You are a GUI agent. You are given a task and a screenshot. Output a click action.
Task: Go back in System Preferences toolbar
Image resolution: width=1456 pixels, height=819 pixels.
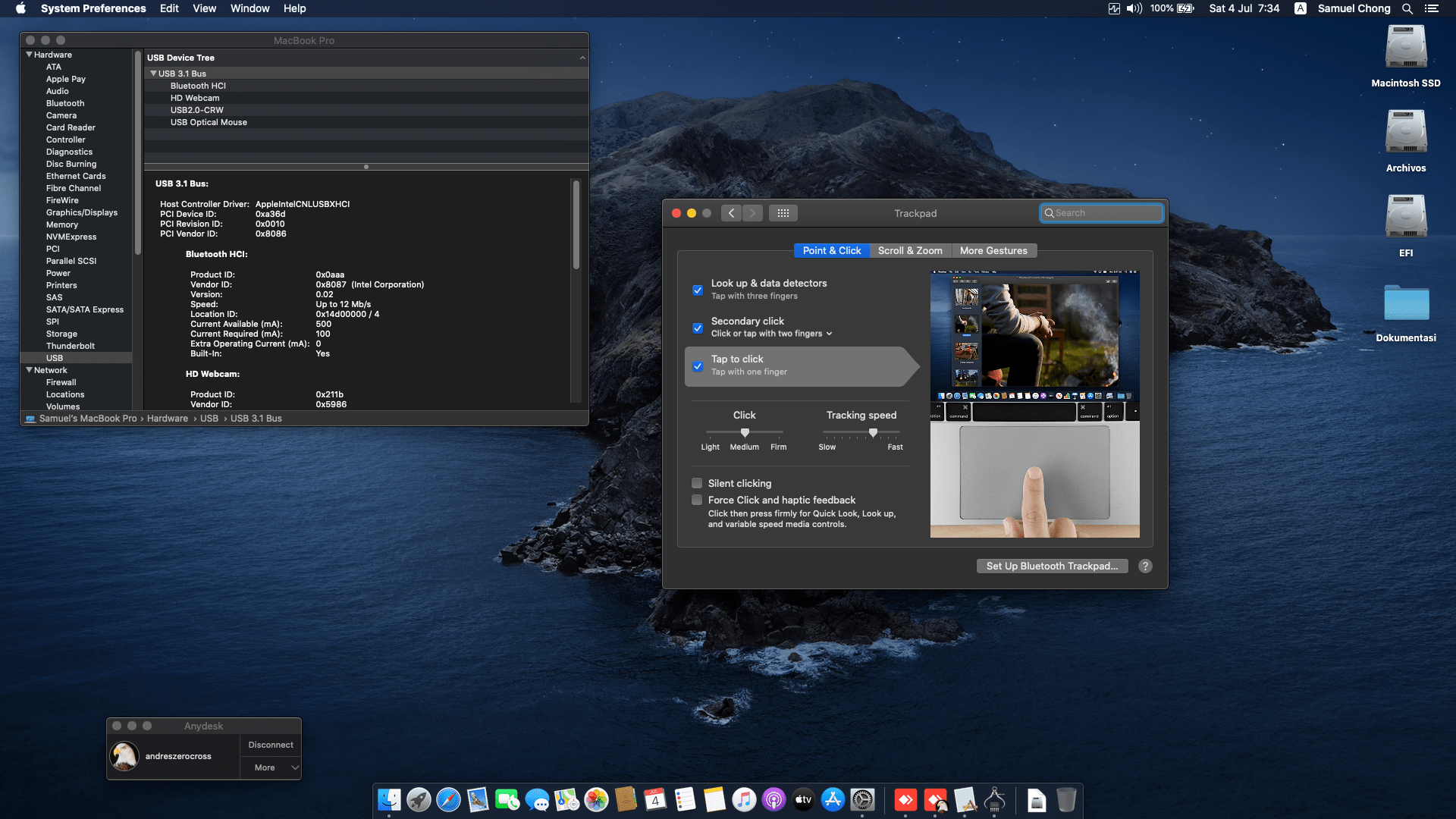coord(731,213)
